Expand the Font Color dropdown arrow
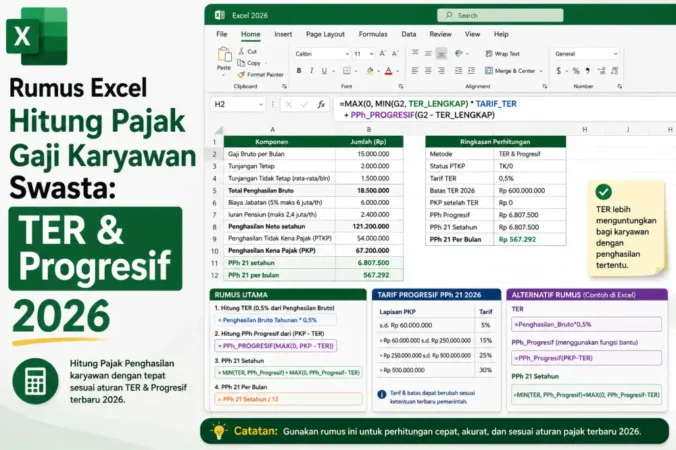Screen dimensions: 676x450 397,71
